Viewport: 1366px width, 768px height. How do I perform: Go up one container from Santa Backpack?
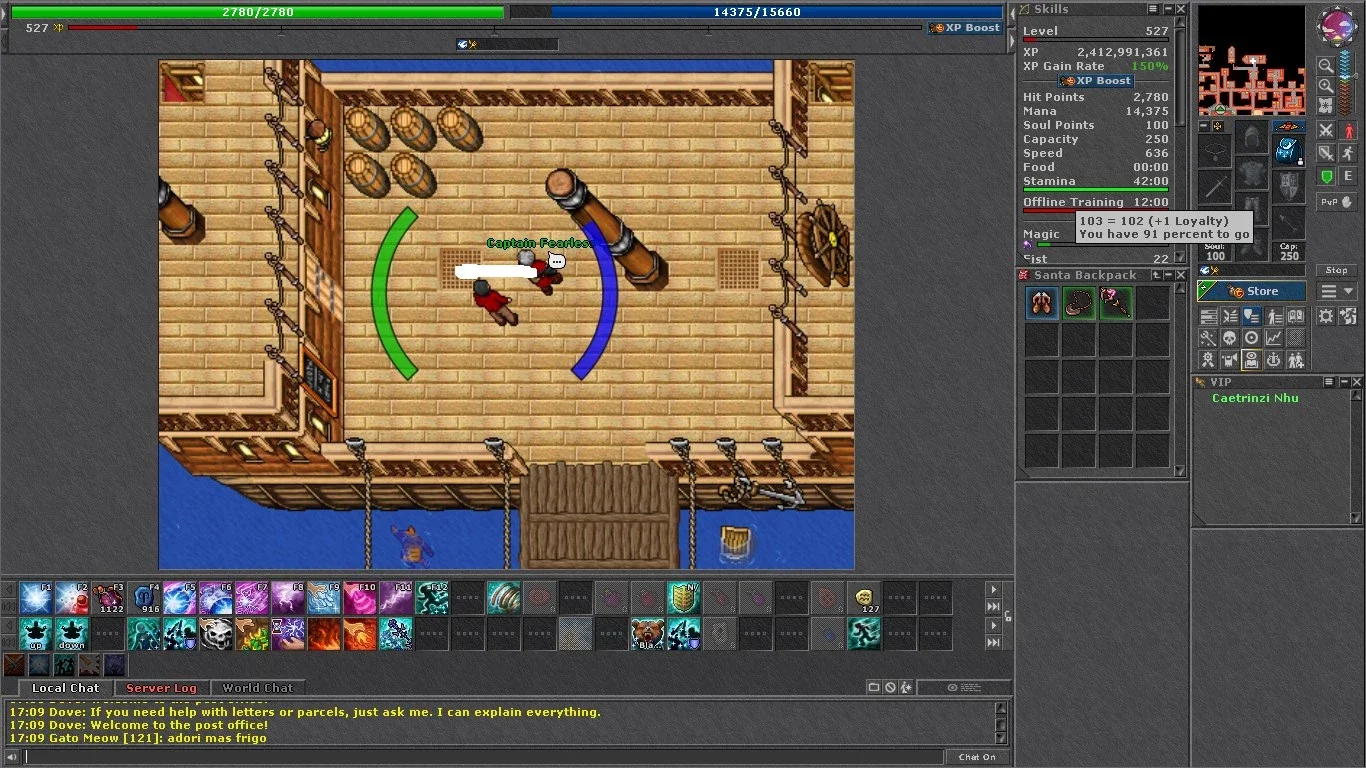tap(1156, 275)
